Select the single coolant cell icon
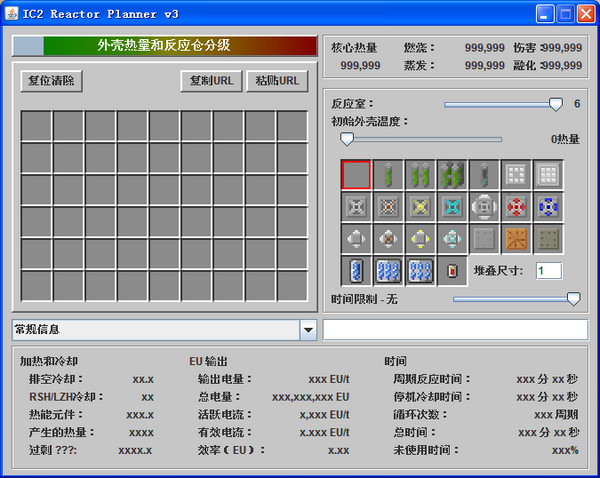600x478 pixels. [356, 271]
